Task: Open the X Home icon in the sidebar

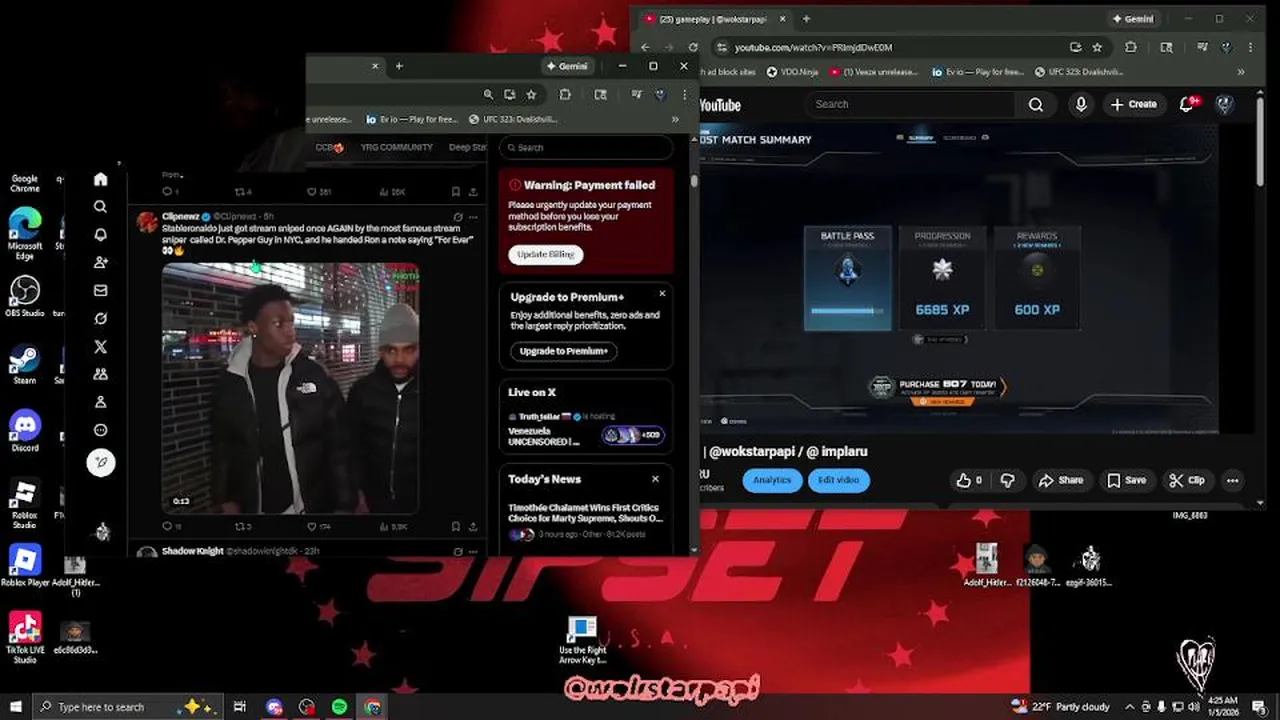Action: click(x=100, y=179)
